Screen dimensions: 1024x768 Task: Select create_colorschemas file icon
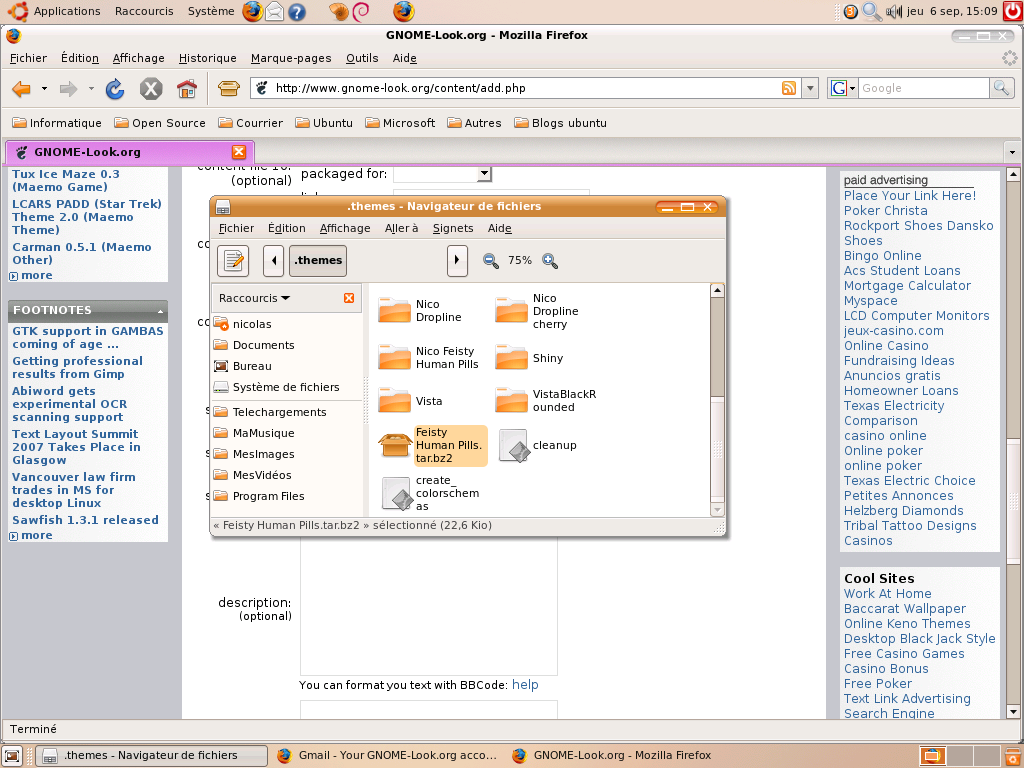[396, 493]
